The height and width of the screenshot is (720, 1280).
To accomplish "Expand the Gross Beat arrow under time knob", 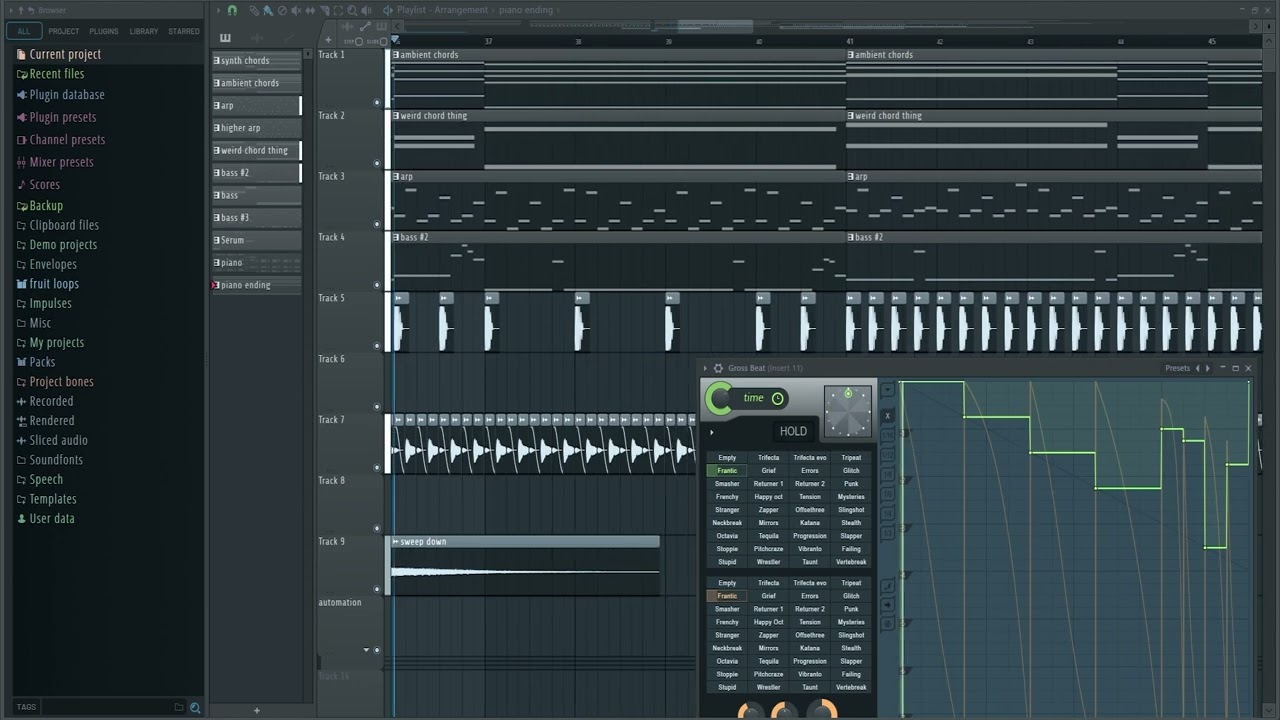I will [712, 432].
